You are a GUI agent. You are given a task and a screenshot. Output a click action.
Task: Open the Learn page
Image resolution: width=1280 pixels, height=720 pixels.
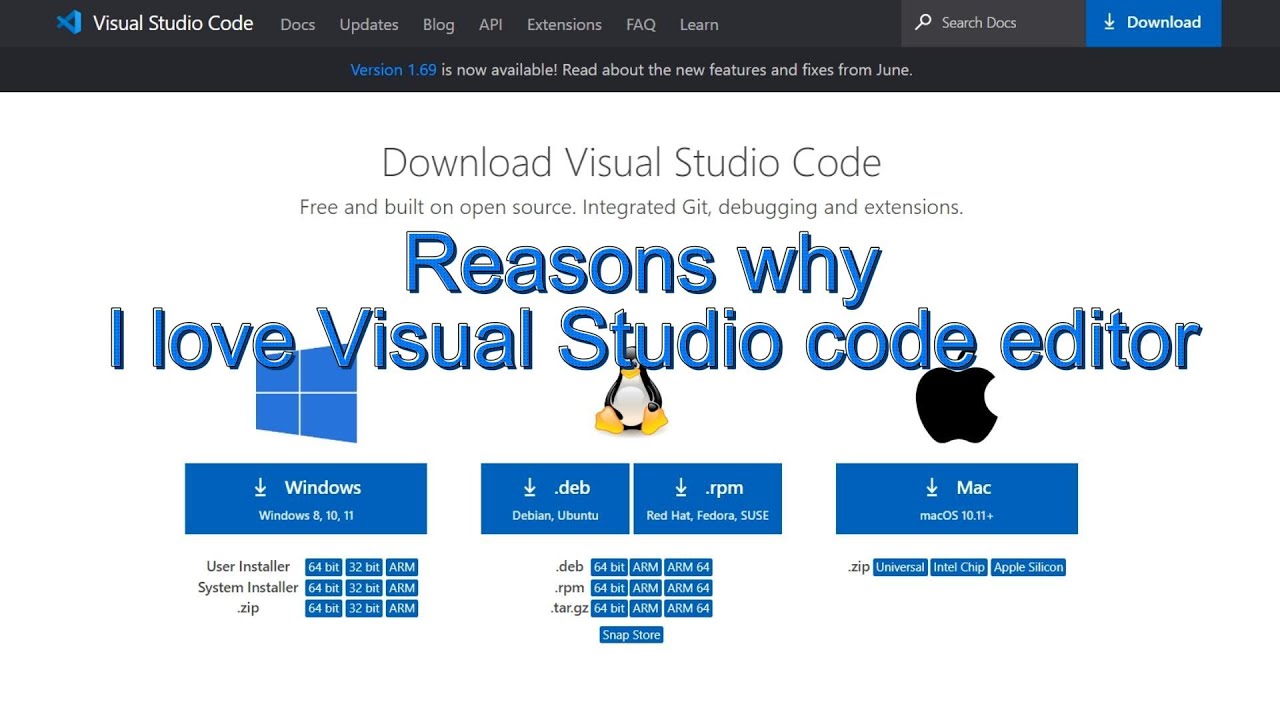[699, 24]
